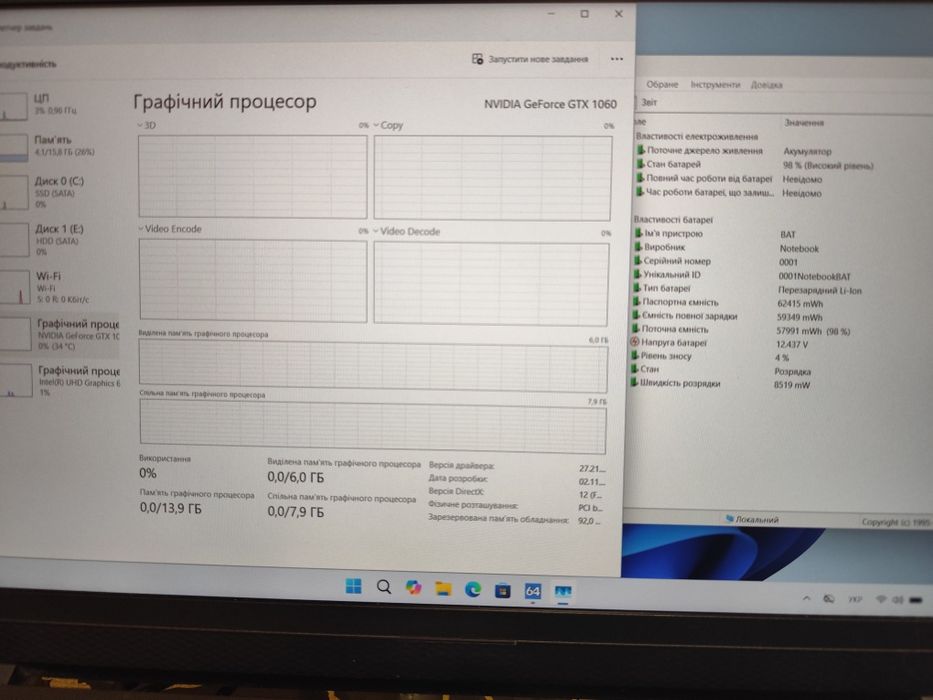Screen dimensions: 933x700
Task: Click the Звіт button in AIDA64 toolbar
Action: [649, 102]
